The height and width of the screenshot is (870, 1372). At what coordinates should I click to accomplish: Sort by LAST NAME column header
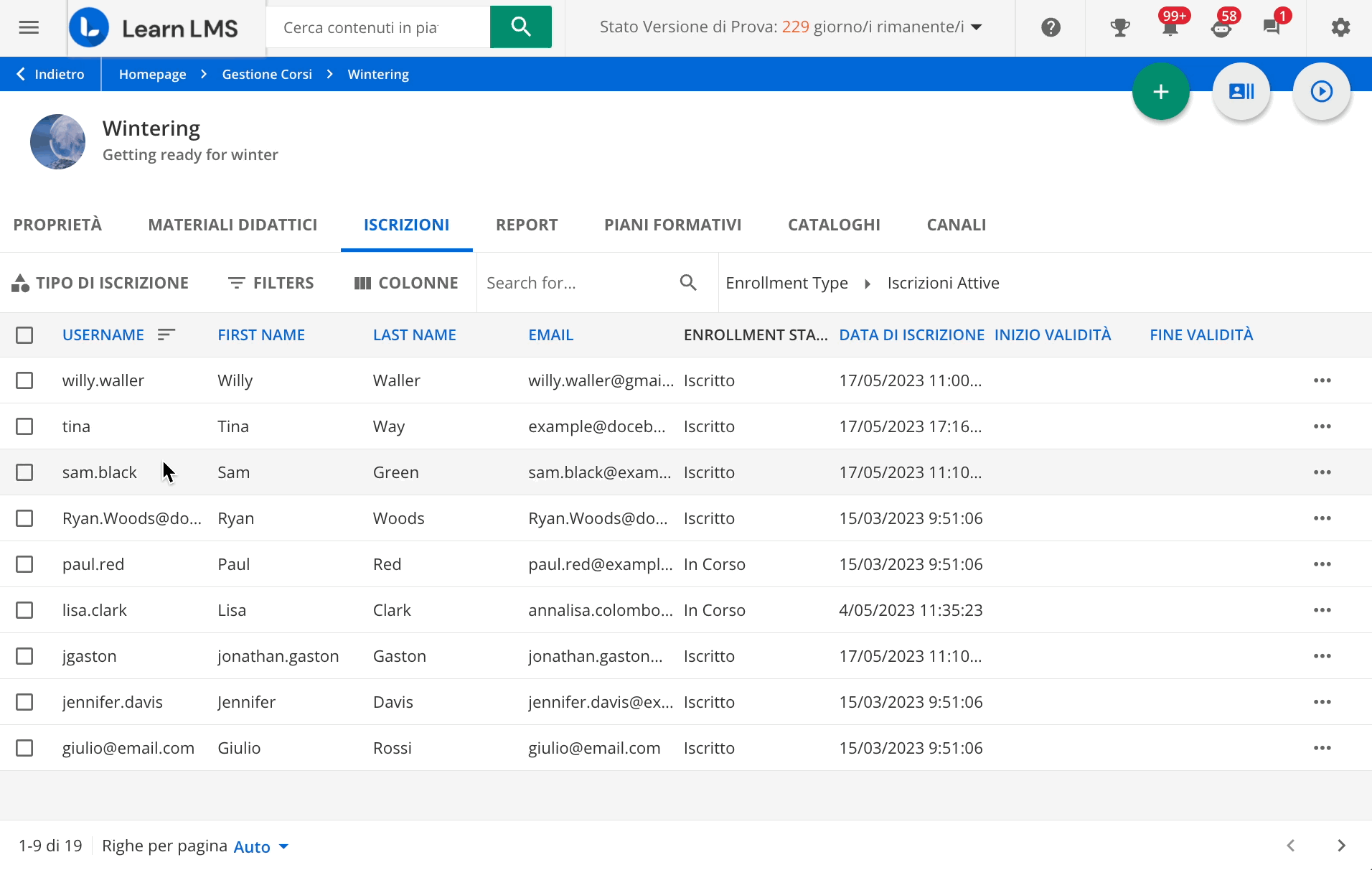415,335
